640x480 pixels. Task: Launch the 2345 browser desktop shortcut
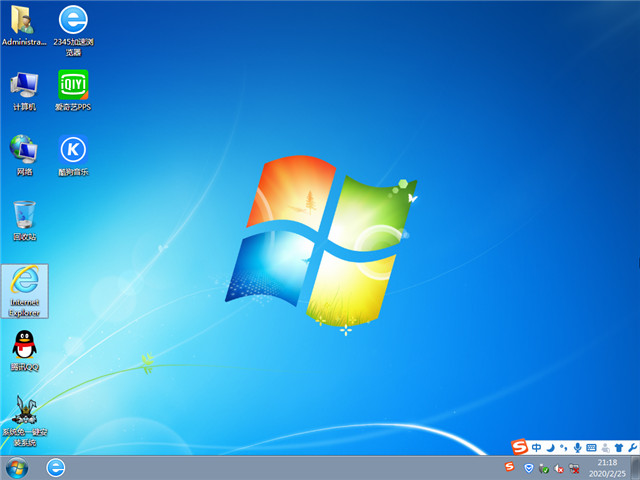tap(73, 30)
